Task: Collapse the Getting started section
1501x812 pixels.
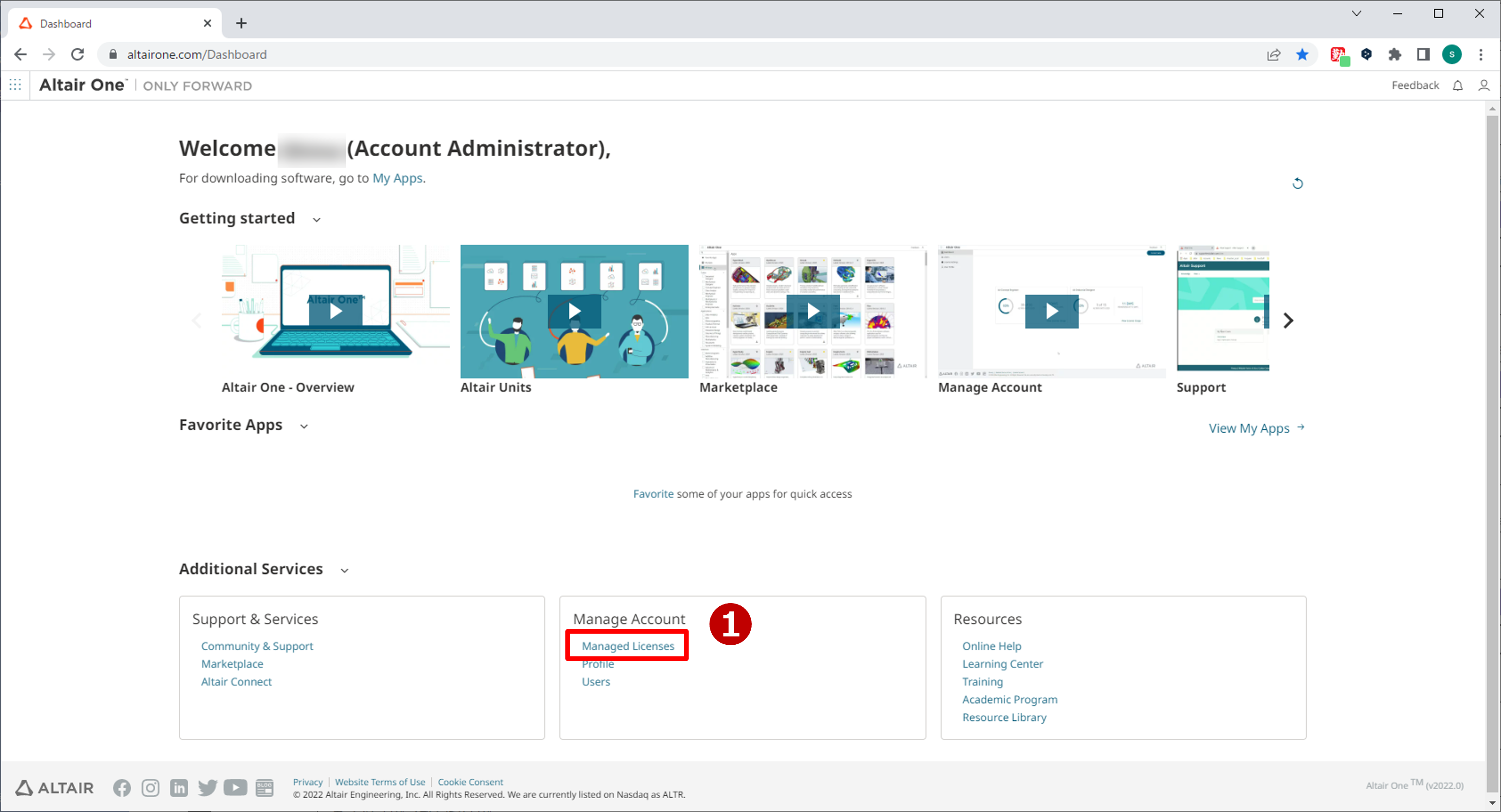Action: tap(317, 220)
